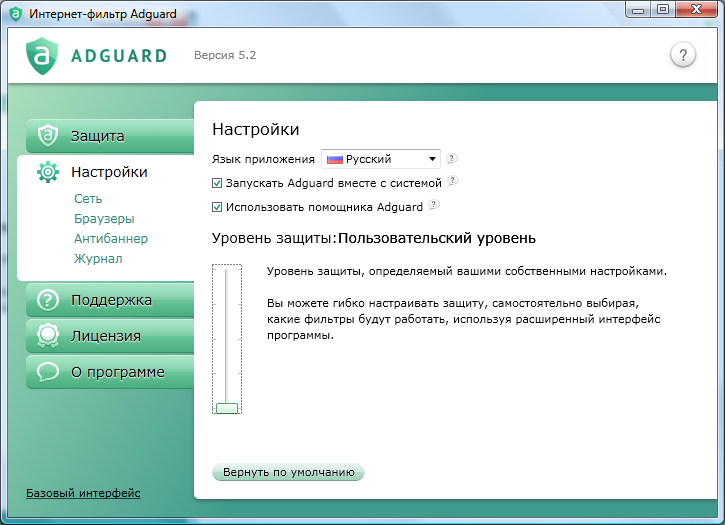Screen dimensions: 725x525
Task: Go to the Журнал settings subsection
Action: (98, 259)
